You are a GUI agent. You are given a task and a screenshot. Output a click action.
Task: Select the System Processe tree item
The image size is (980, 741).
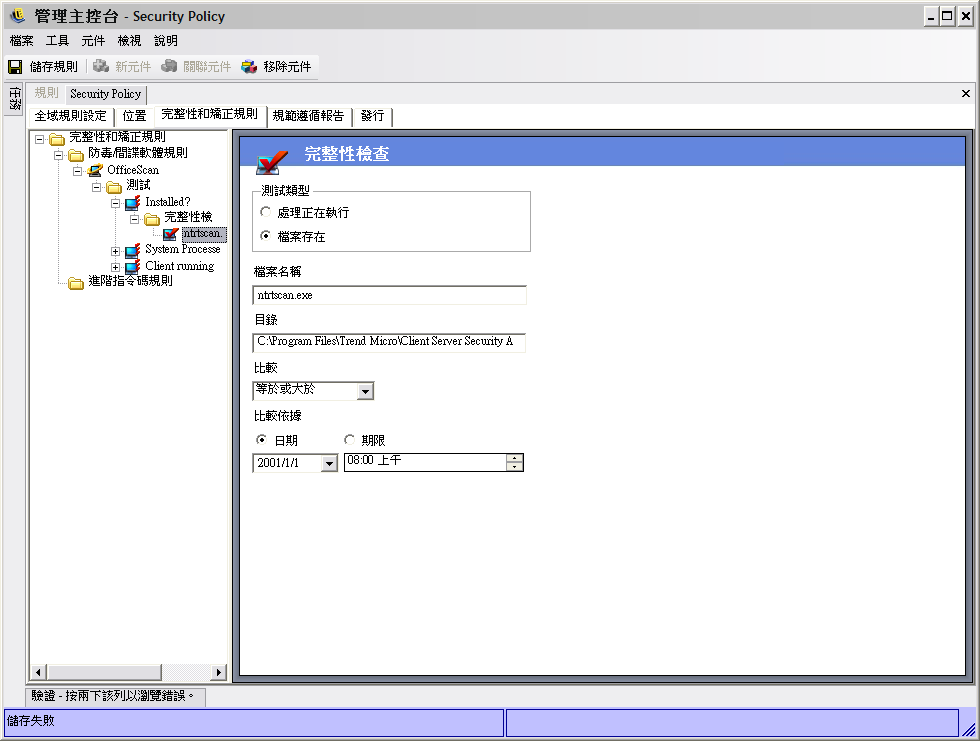pyautogui.click(x=182, y=249)
